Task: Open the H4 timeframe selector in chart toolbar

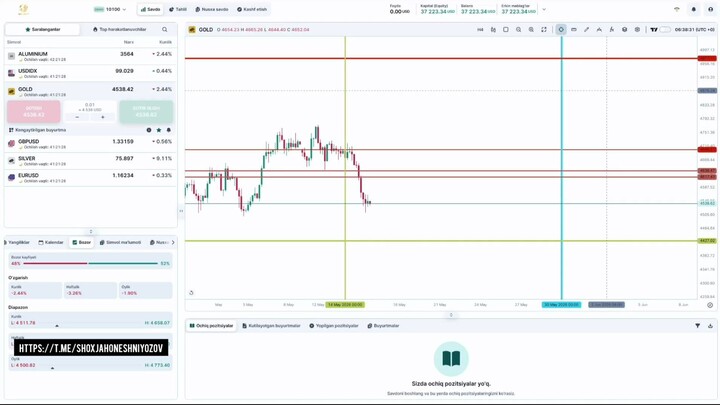Action: [480, 29]
